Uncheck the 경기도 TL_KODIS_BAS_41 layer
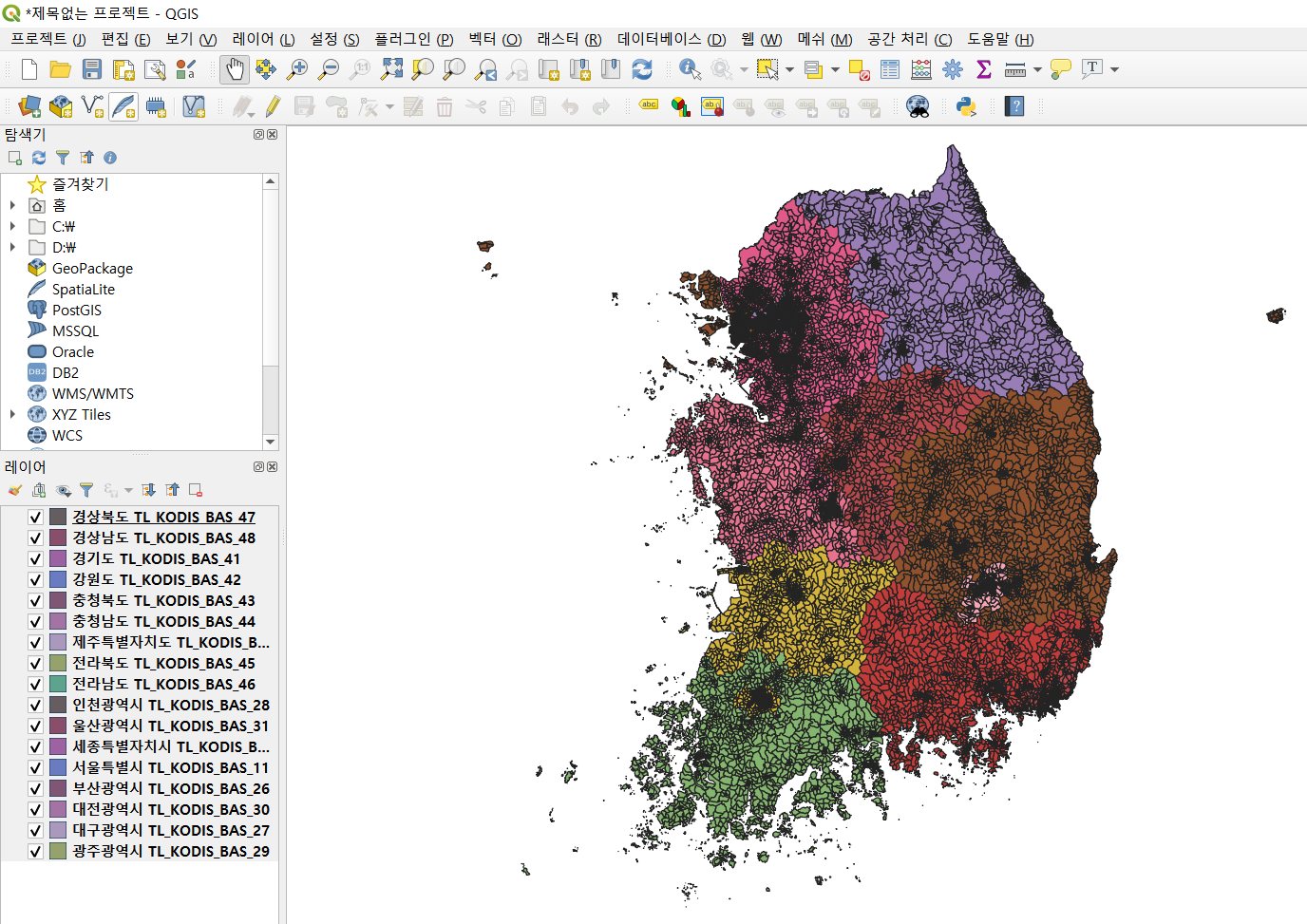1307x924 pixels. click(x=35, y=558)
